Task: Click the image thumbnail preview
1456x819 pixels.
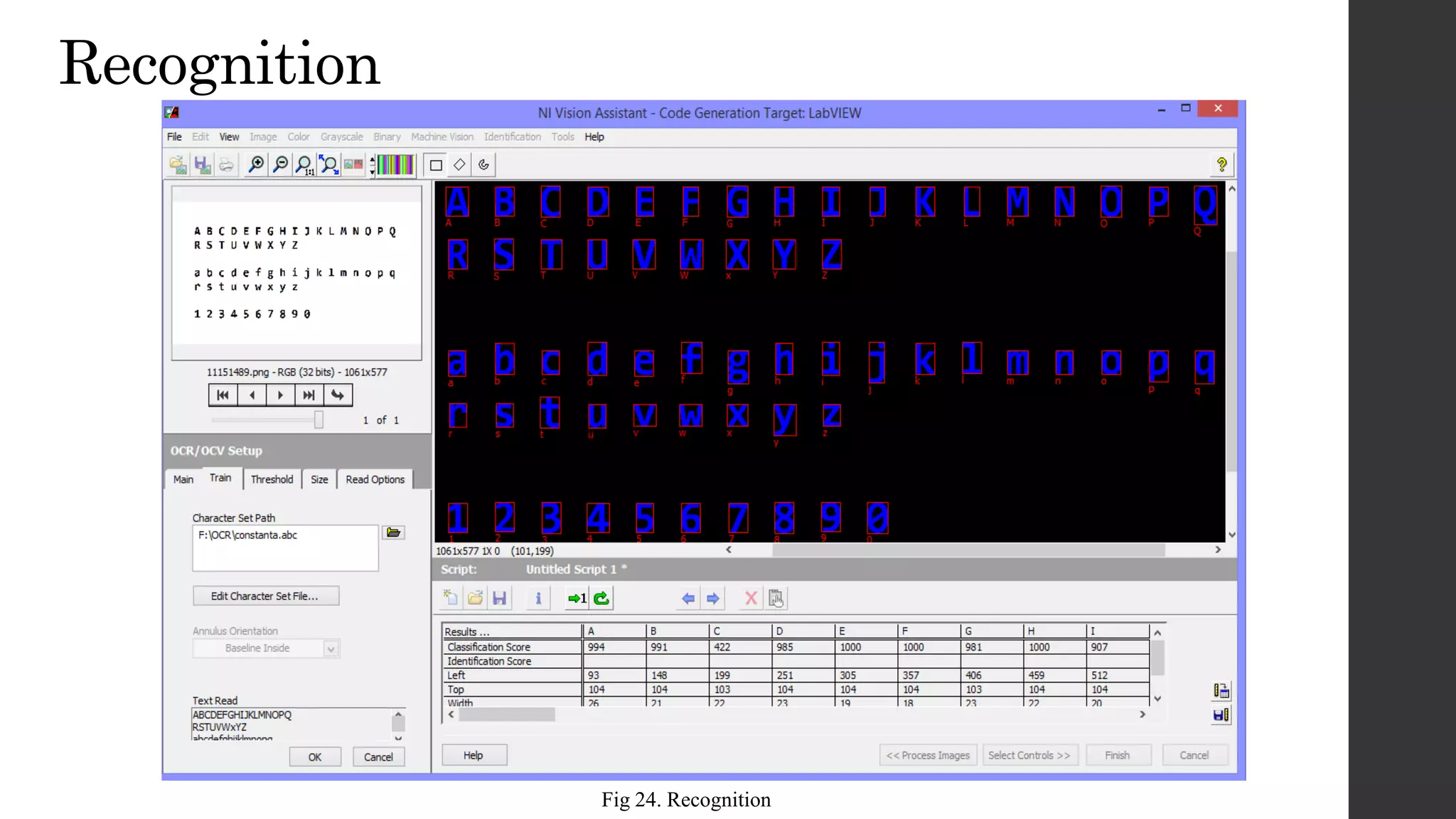Action: click(x=296, y=273)
